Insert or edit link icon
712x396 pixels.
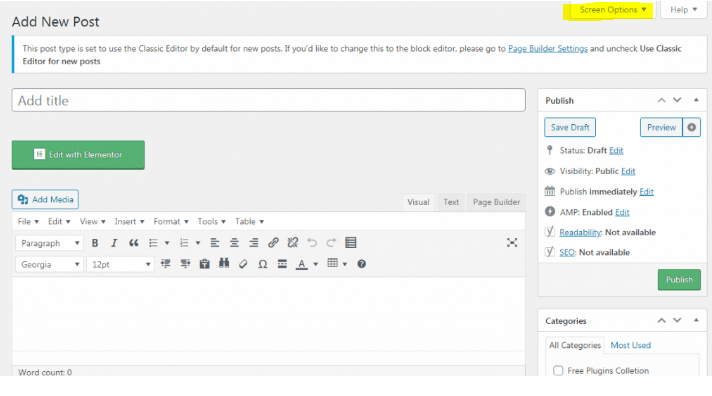273,243
